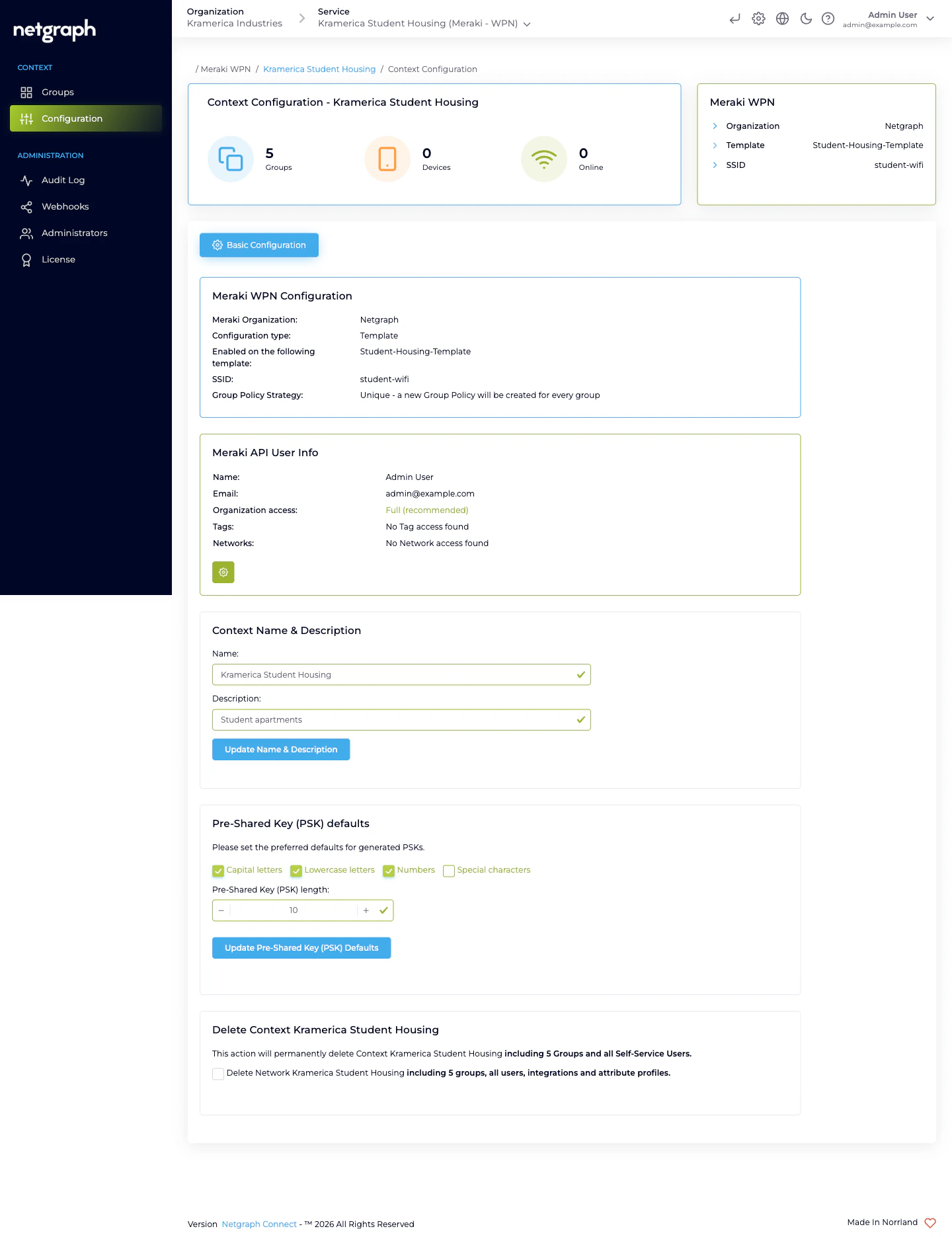Screen dimensions: 952x1237
Task: Expand the Admin User account menu
Action: point(889,19)
